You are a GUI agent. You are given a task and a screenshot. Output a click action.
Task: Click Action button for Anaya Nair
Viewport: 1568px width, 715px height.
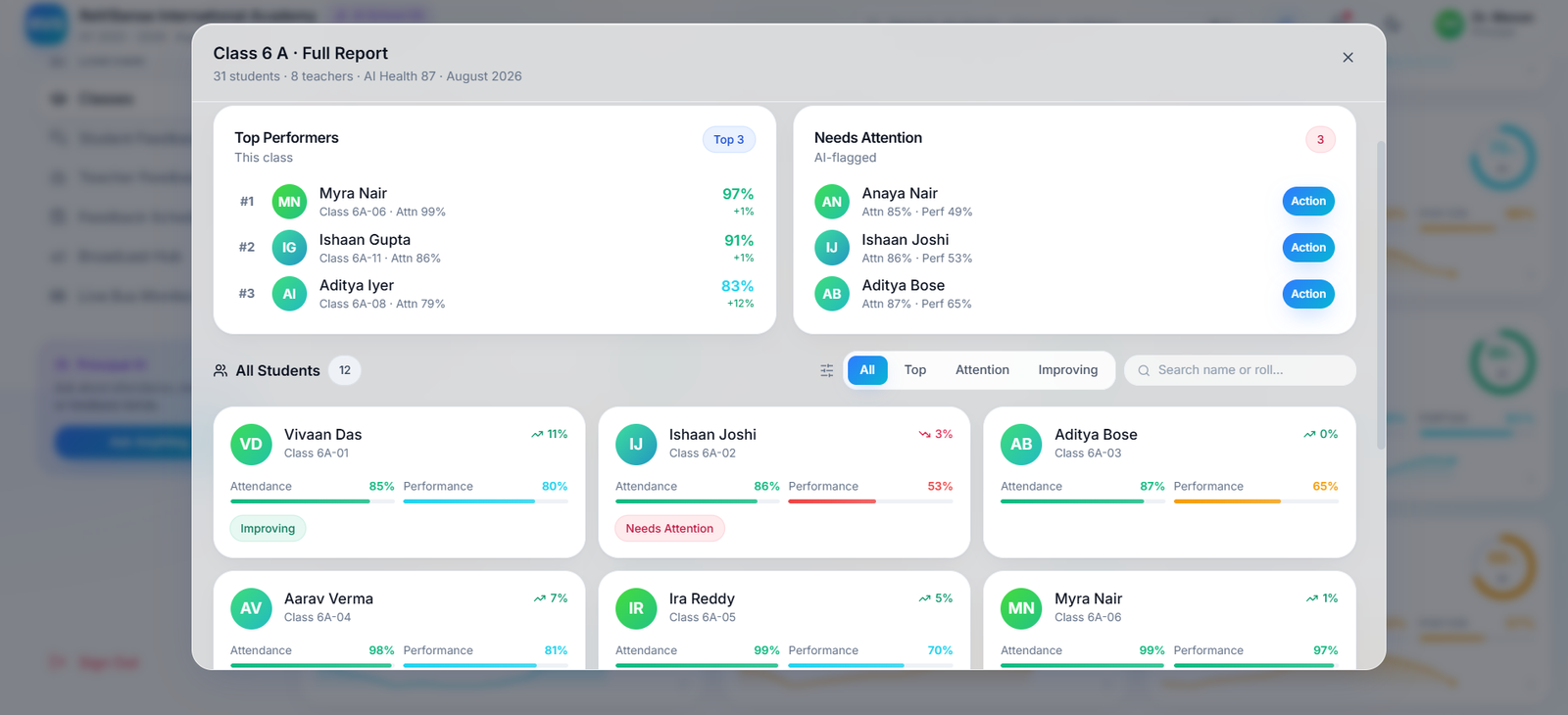[x=1308, y=202]
